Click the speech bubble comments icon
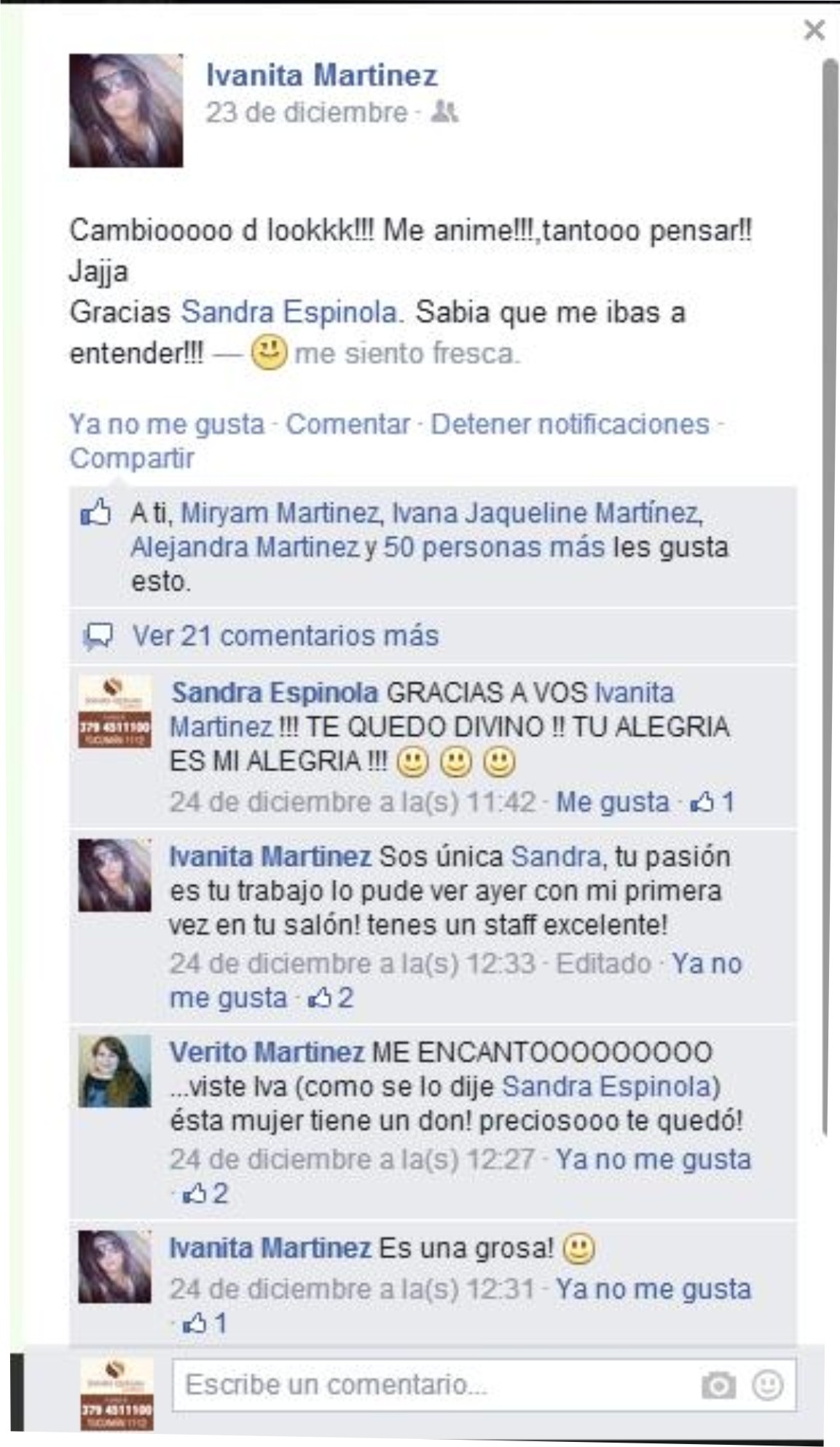The image size is (840, 1447). [x=98, y=636]
